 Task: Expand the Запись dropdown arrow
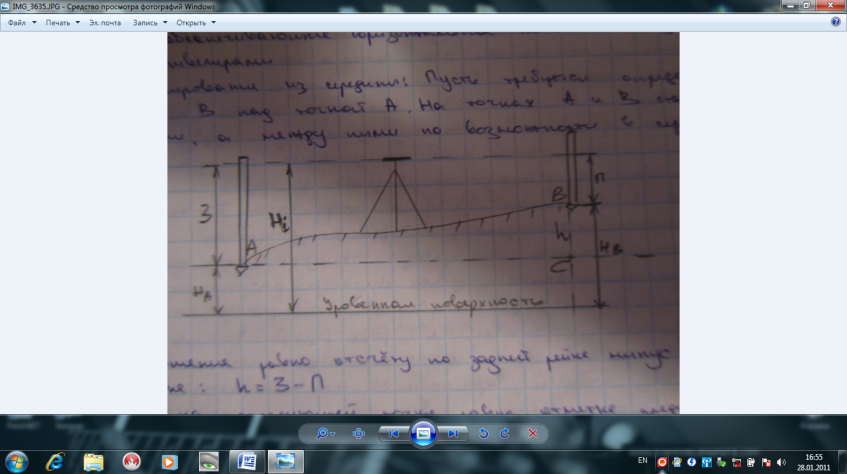coord(165,23)
